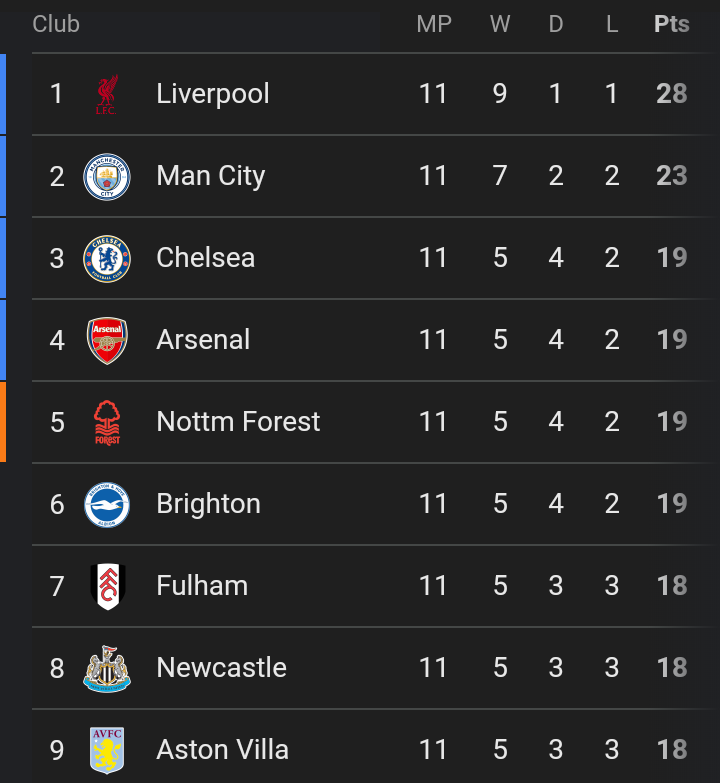The width and height of the screenshot is (720, 783).
Task: Select Liverpool's 28 points value
Action: [672, 94]
